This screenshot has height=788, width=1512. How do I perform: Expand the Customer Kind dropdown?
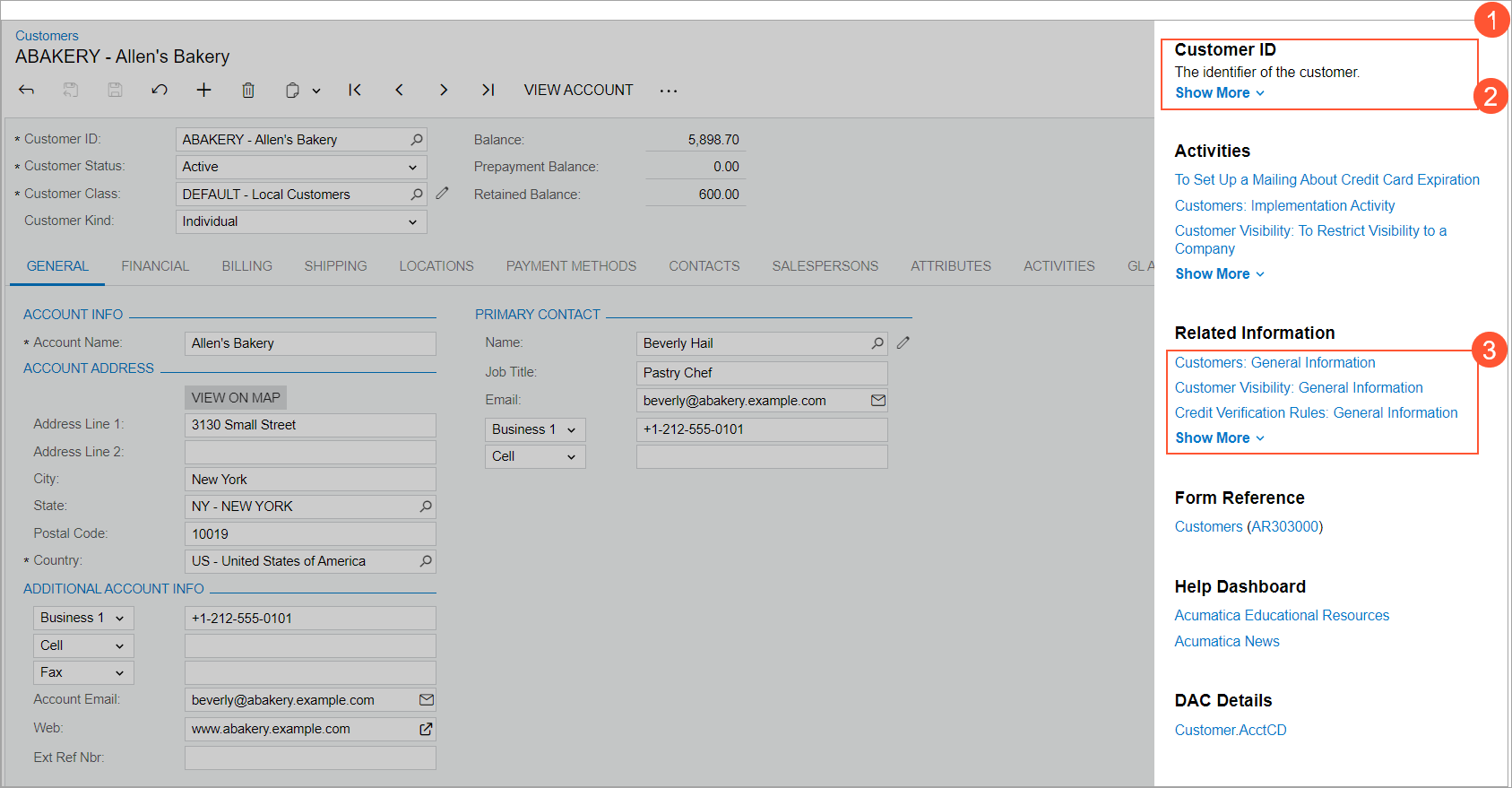(412, 222)
